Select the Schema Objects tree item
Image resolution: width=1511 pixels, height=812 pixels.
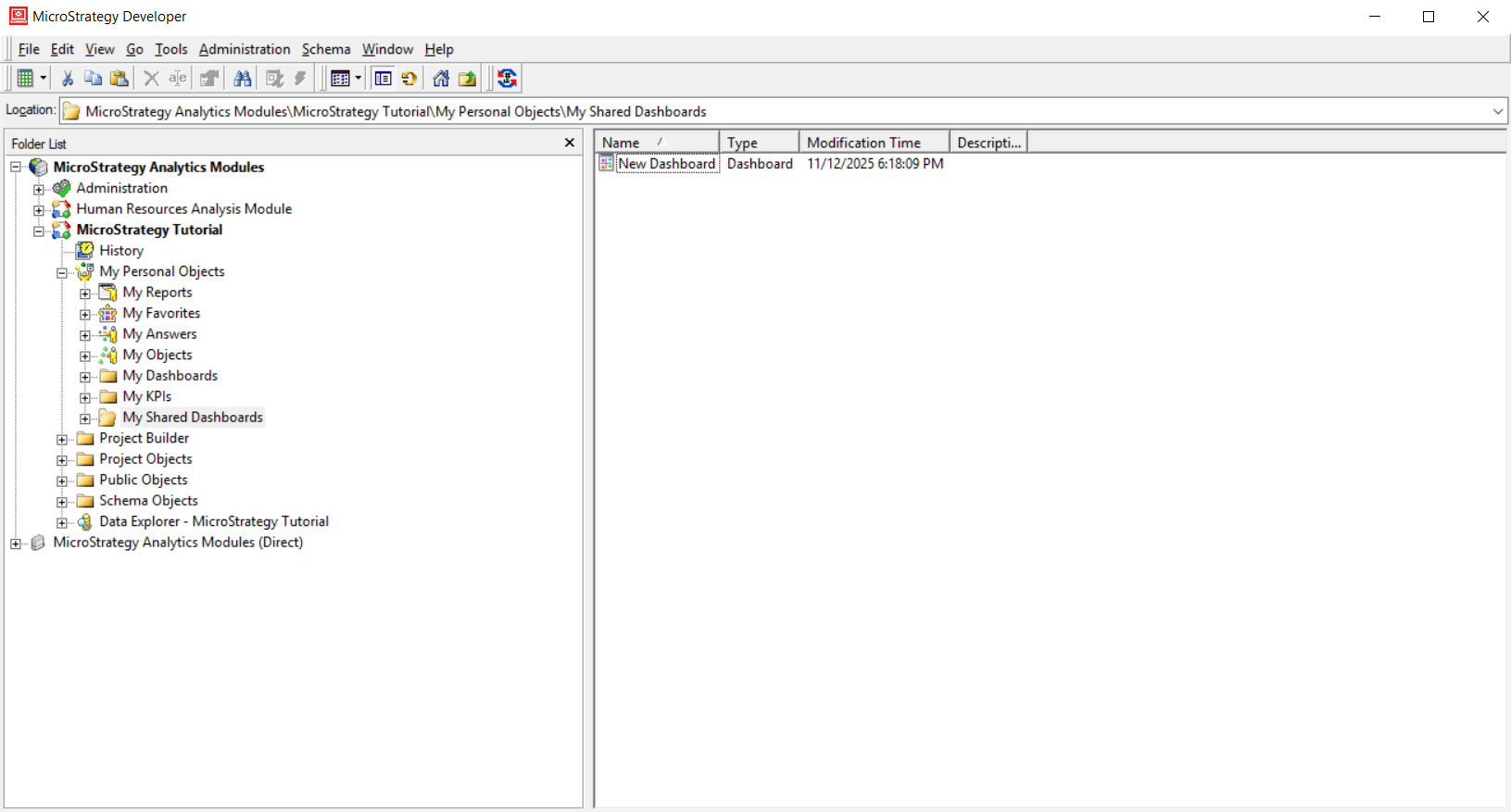click(x=148, y=501)
